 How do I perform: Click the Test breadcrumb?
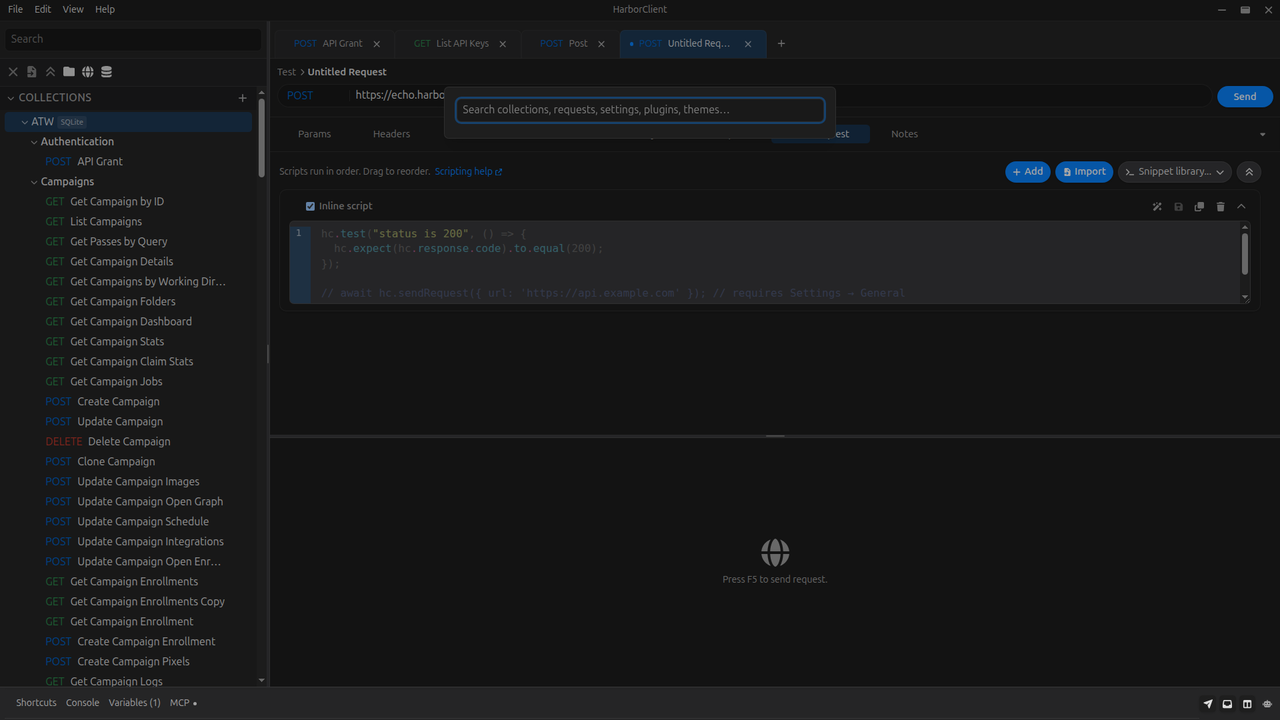tap(287, 72)
